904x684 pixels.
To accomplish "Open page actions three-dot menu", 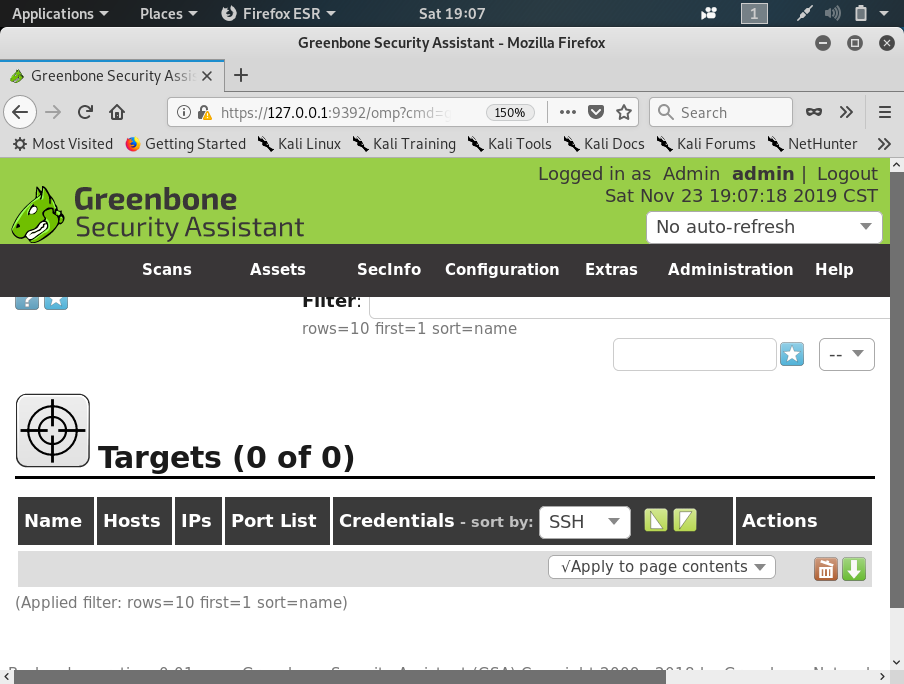I will (x=567, y=112).
